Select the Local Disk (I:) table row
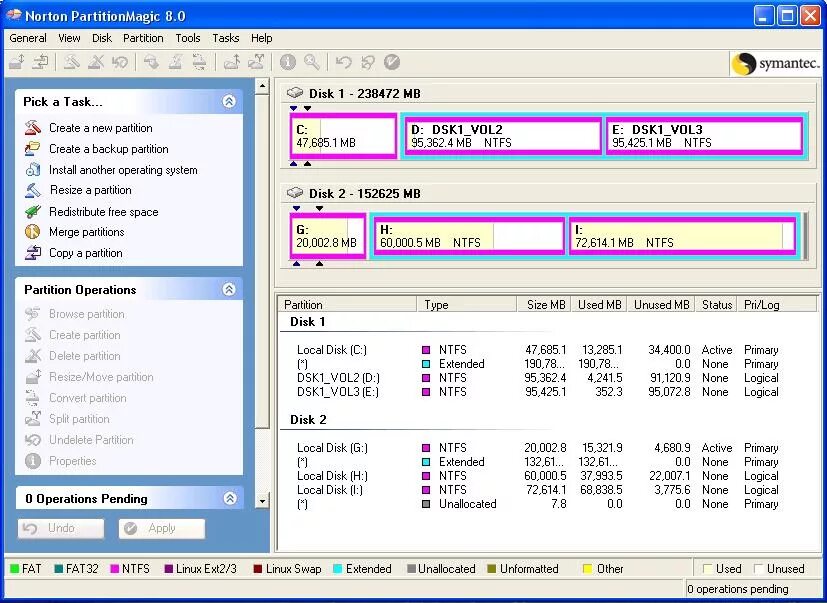 click(538, 490)
